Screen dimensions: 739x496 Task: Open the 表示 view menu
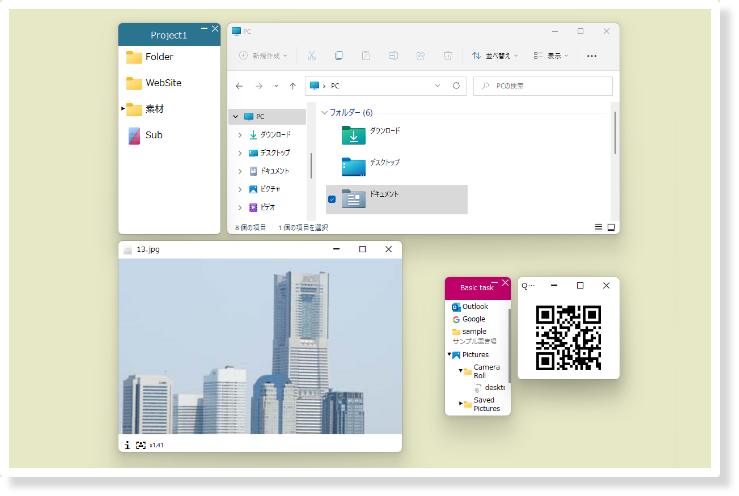(550, 56)
